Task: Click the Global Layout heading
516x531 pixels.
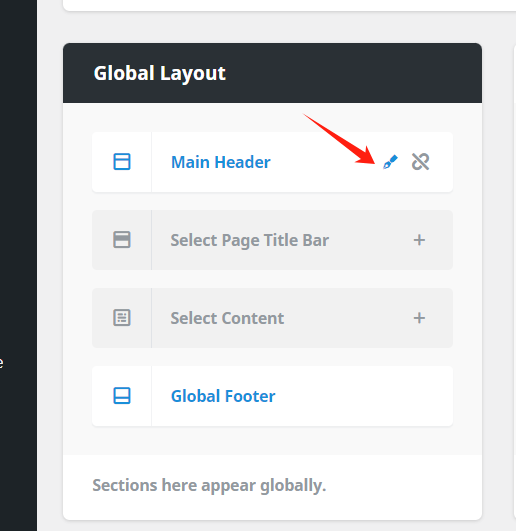Action: click(159, 73)
